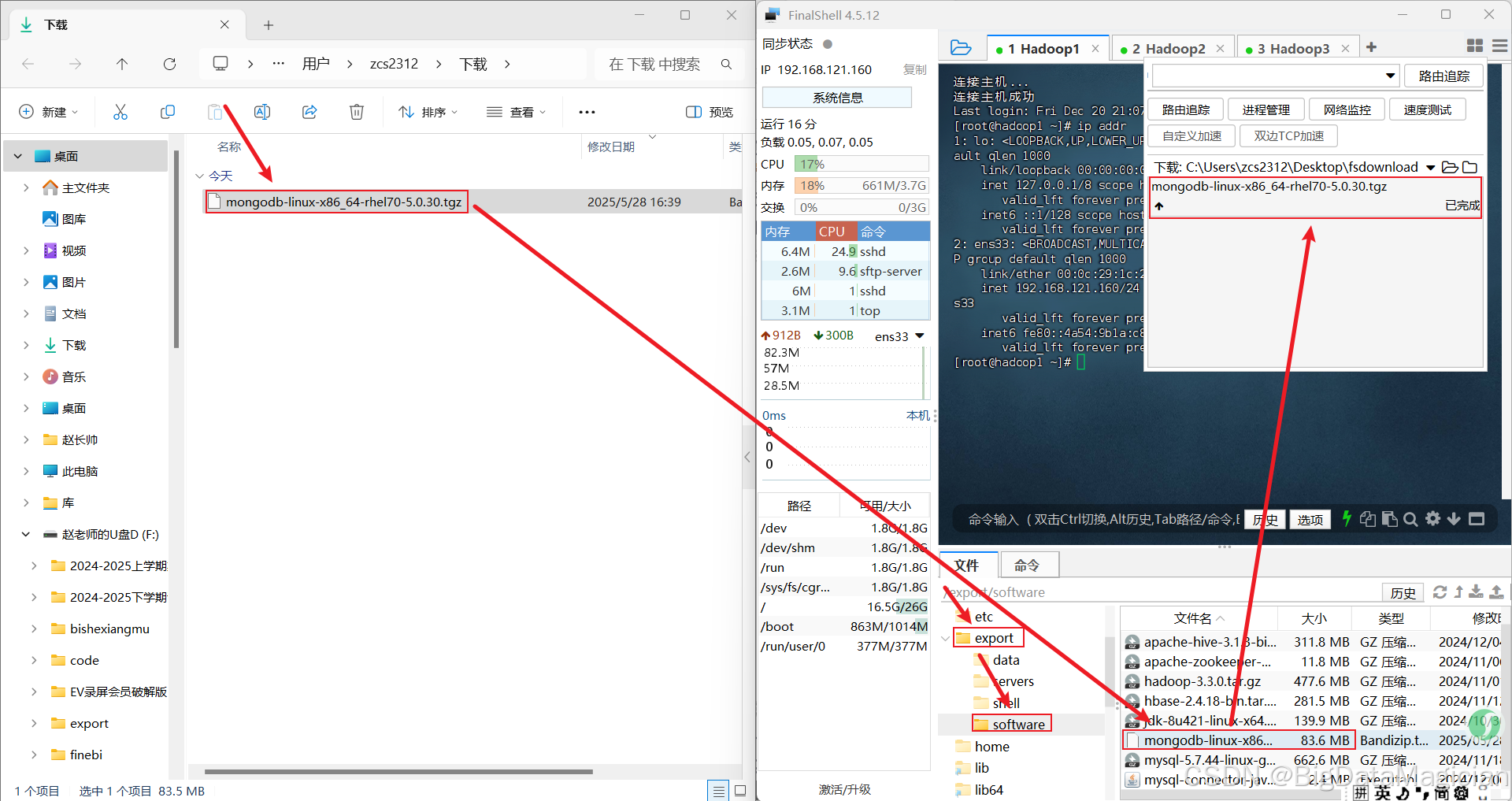Collapse the 赵老师的U盘D (F:) tree node
Viewport: 1512px width, 801px height.
coord(26,534)
